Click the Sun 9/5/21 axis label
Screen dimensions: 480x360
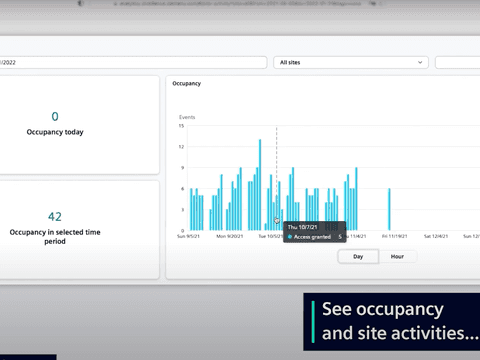coord(188,236)
